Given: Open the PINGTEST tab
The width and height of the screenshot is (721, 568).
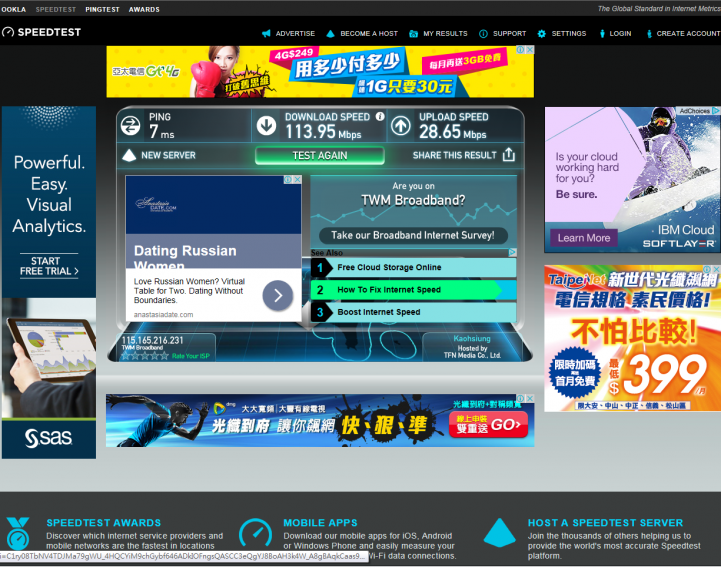Looking at the screenshot, I should (102, 9).
